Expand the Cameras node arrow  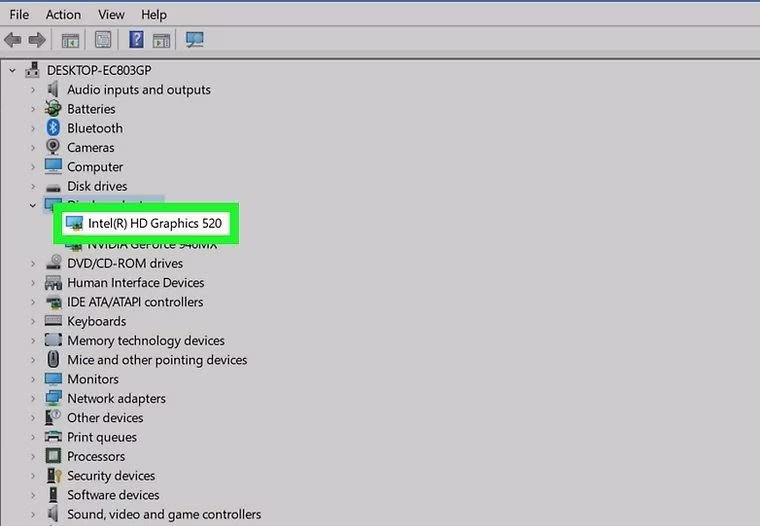32,147
